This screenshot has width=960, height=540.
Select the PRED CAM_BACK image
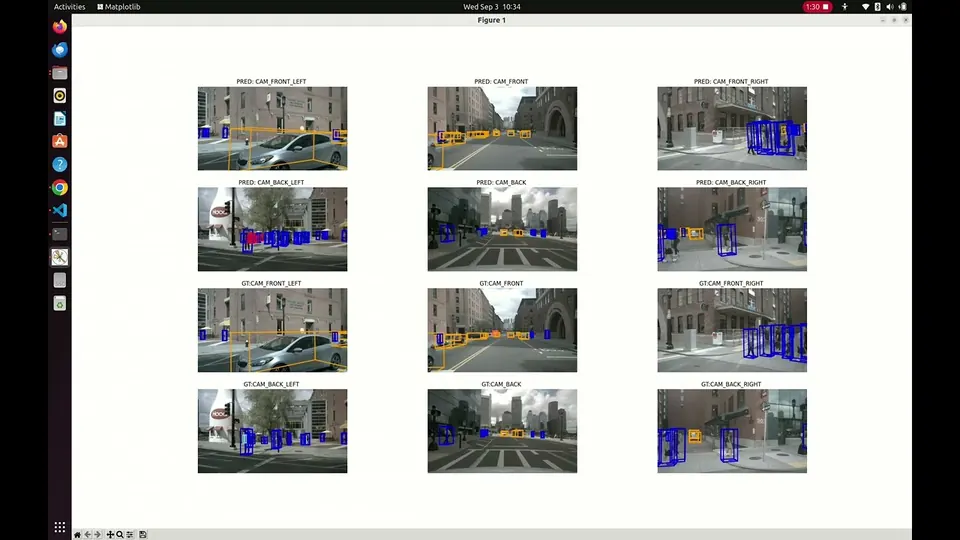(x=502, y=229)
